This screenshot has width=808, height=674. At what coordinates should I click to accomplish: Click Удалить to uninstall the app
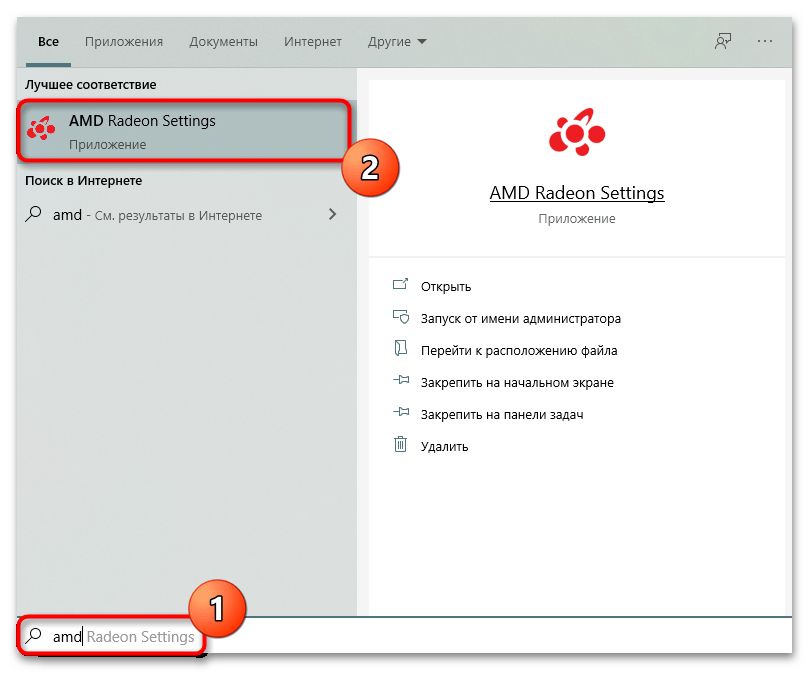click(444, 446)
